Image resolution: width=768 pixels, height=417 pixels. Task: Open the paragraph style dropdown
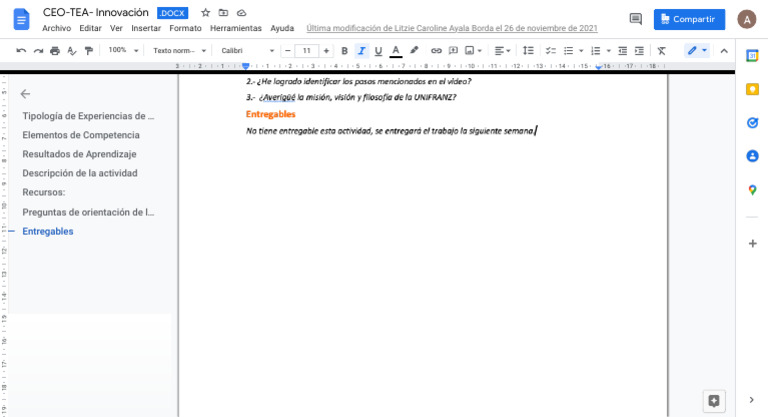[179, 50]
